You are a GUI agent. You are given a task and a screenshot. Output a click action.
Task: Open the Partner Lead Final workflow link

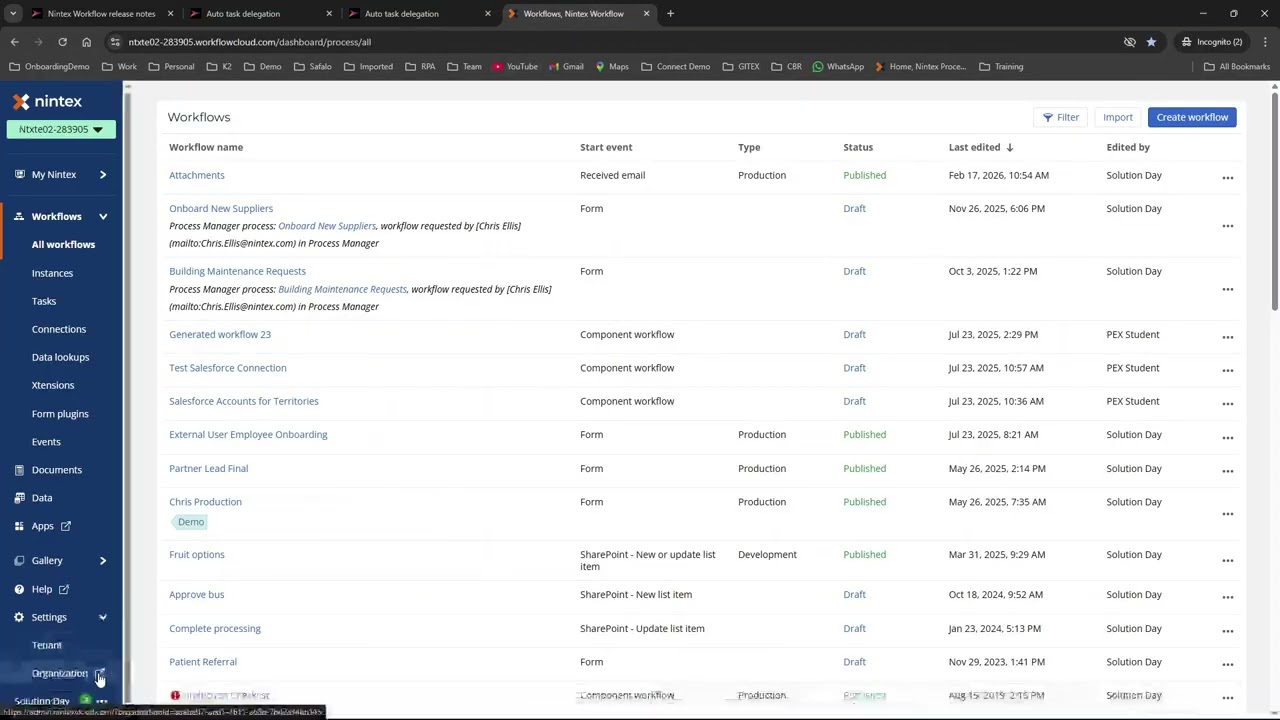tap(208, 468)
